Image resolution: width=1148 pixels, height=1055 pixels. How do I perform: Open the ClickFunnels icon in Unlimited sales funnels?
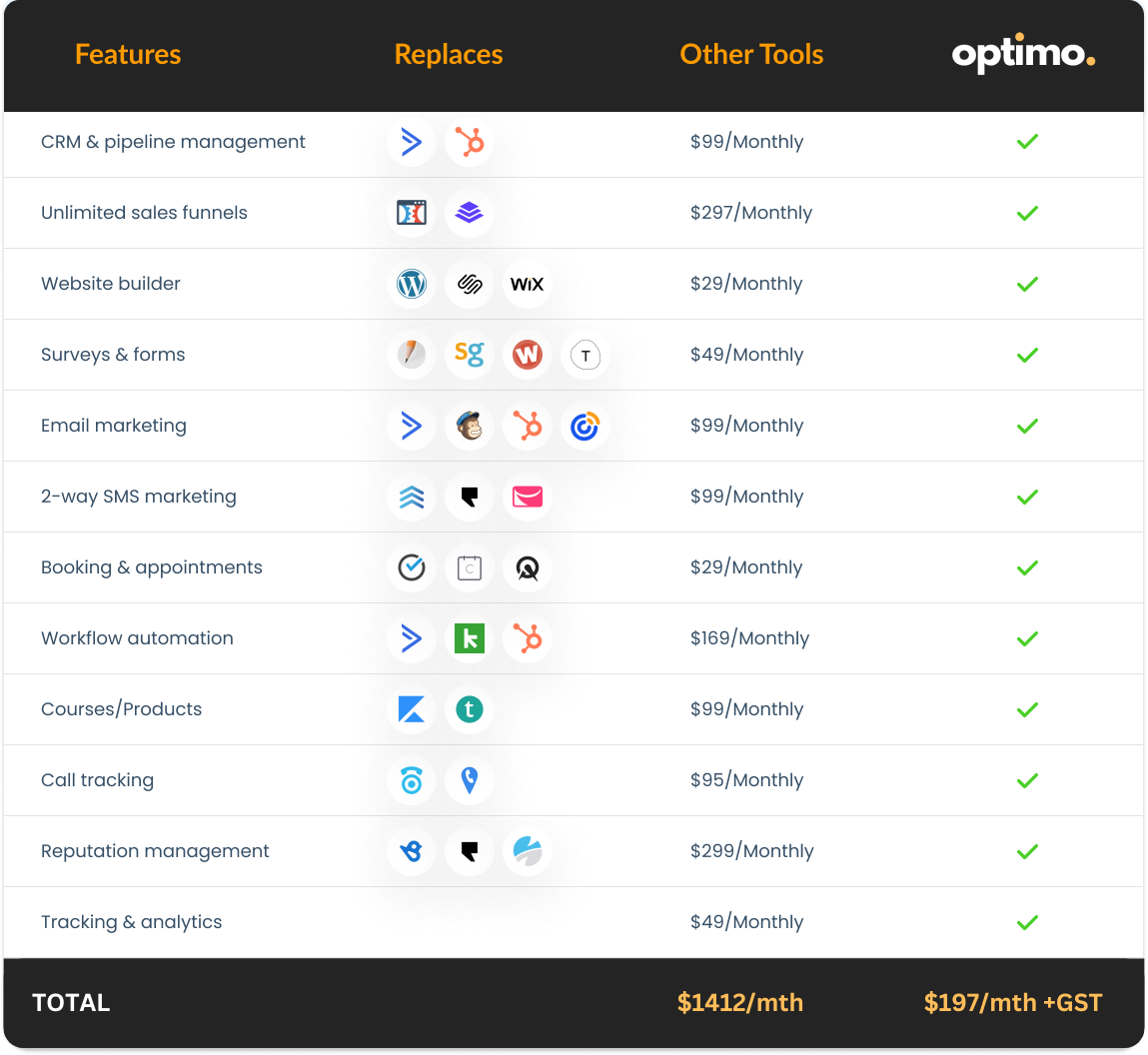[x=411, y=213]
